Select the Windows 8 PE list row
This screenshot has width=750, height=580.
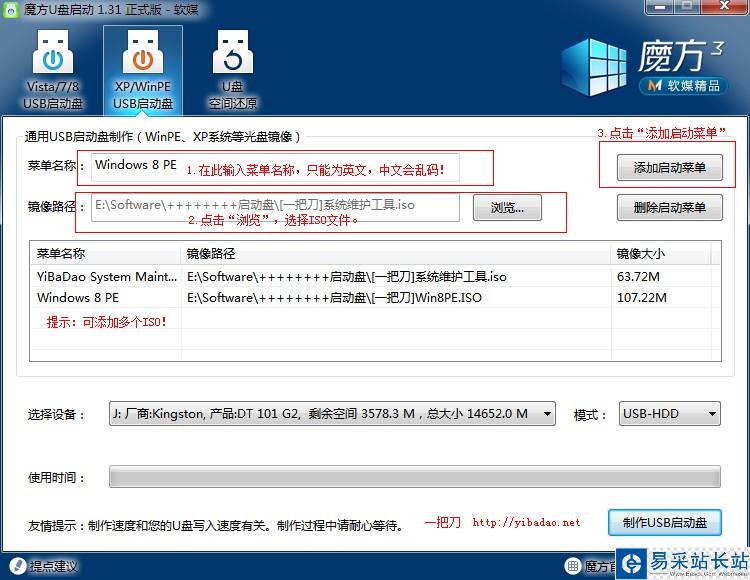375,297
